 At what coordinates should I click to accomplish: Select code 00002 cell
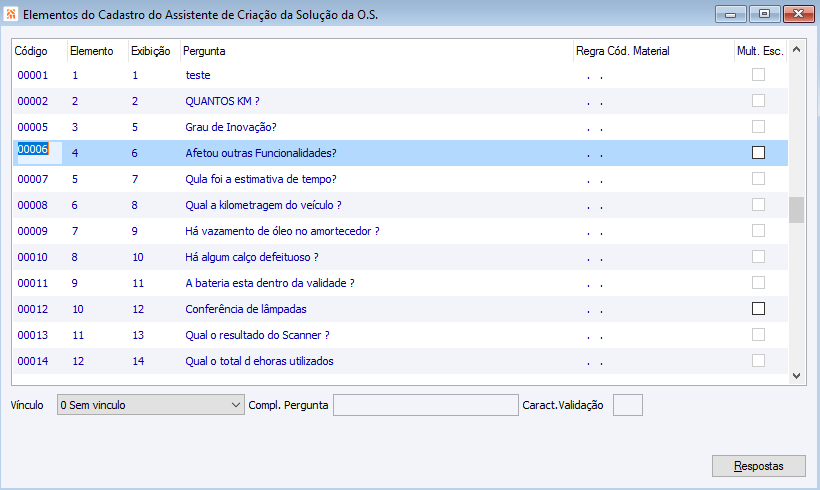(x=32, y=101)
